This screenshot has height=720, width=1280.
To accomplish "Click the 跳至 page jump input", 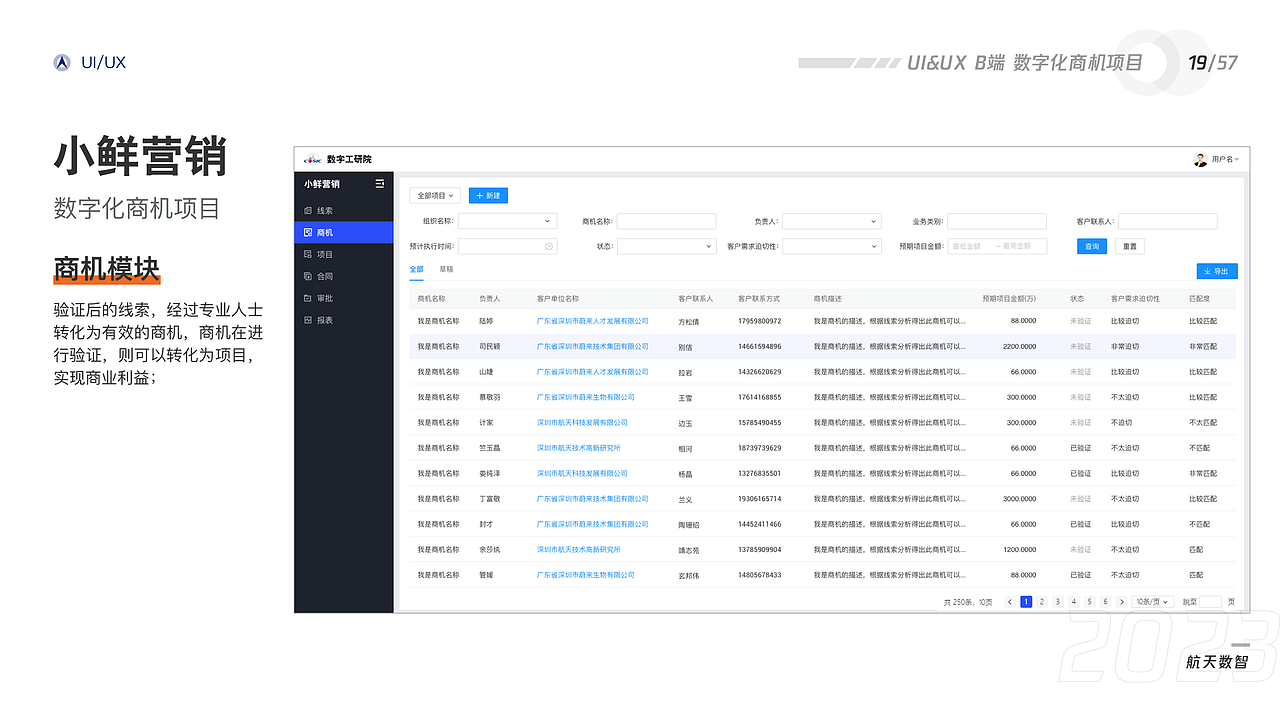I will click(x=1211, y=602).
